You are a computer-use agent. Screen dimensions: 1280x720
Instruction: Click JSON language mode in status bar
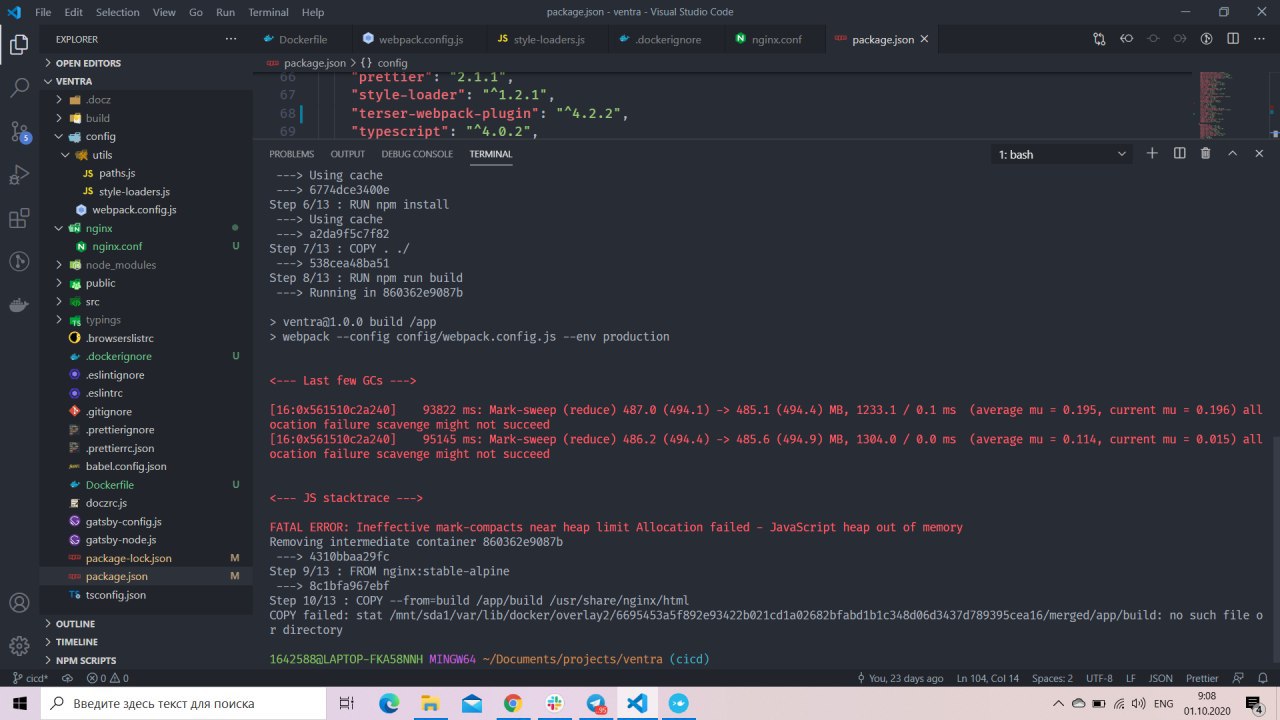click(x=1158, y=678)
